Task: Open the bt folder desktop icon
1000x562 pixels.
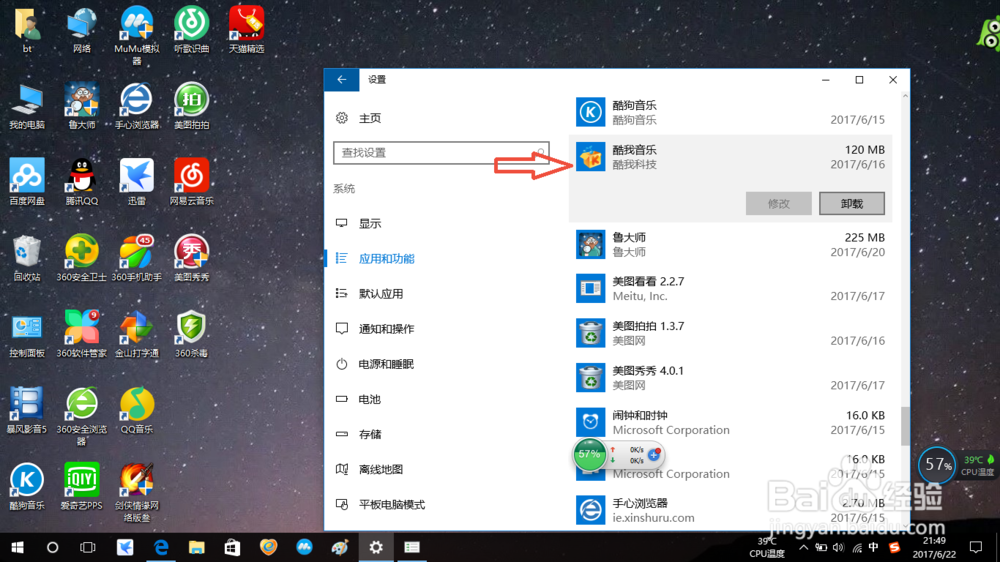Action: tap(27, 29)
